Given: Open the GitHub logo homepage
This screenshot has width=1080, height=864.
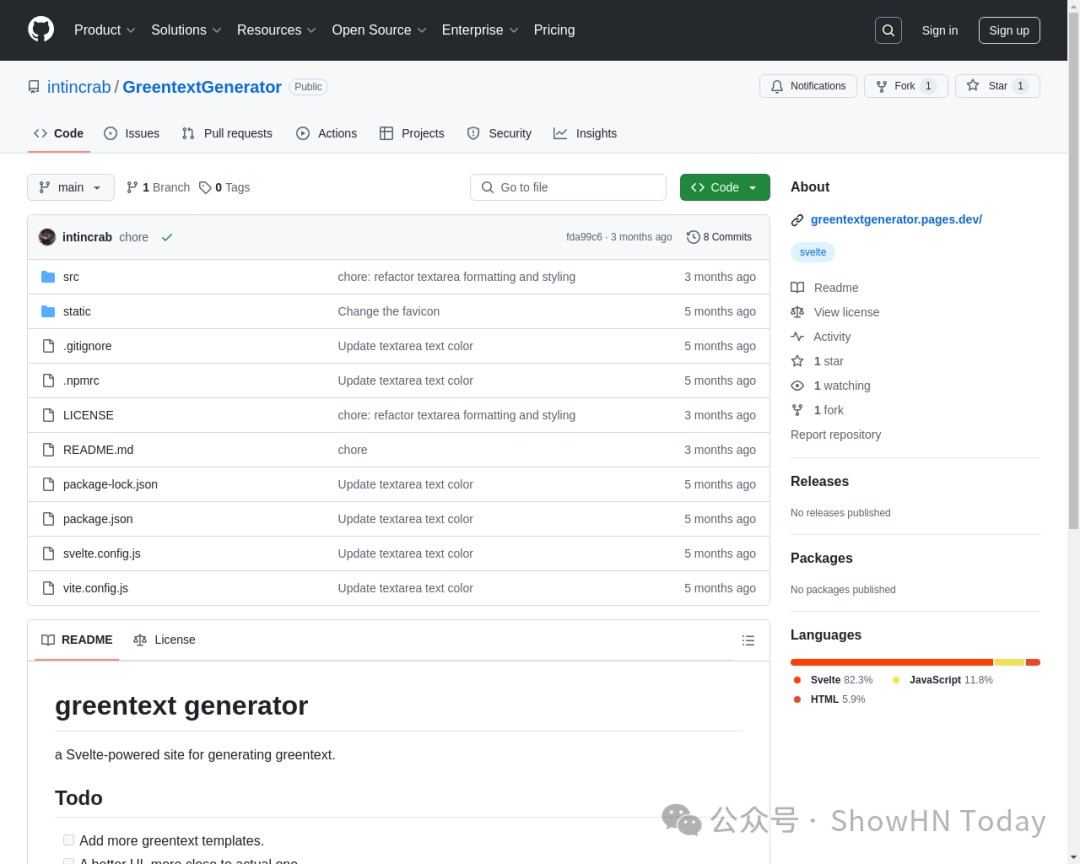Looking at the screenshot, I should pos(41,30).
